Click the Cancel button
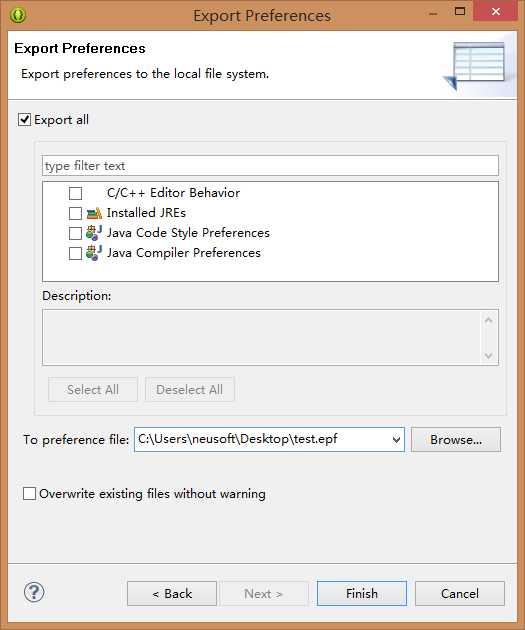 460,593
